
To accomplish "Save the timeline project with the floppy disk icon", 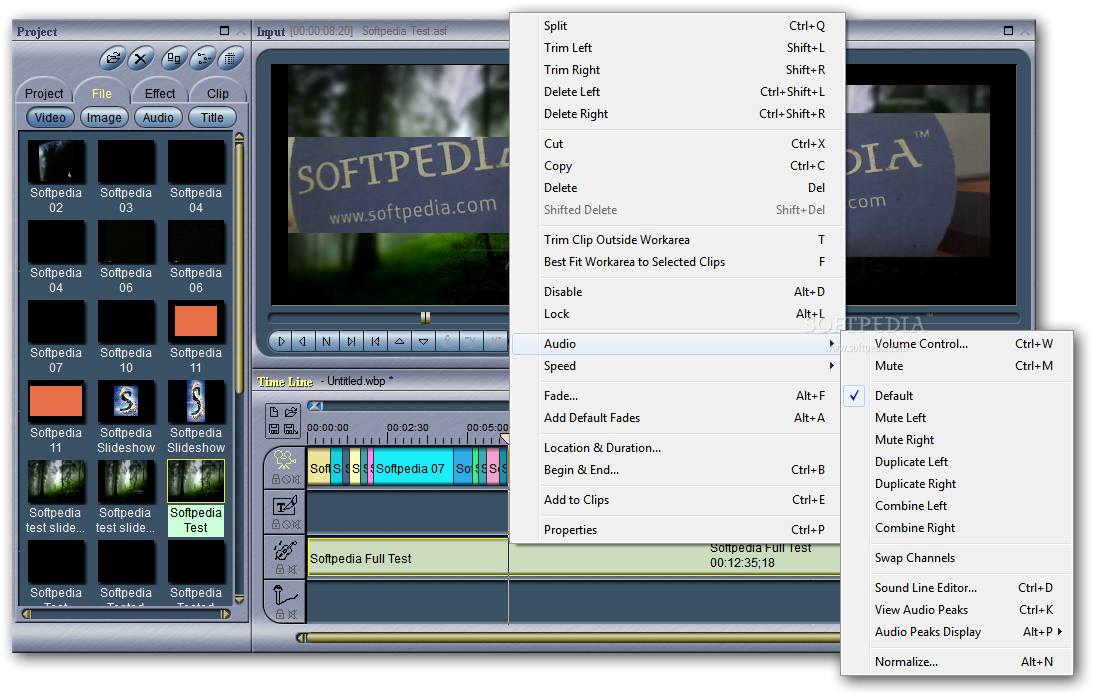I will (274, 429).
